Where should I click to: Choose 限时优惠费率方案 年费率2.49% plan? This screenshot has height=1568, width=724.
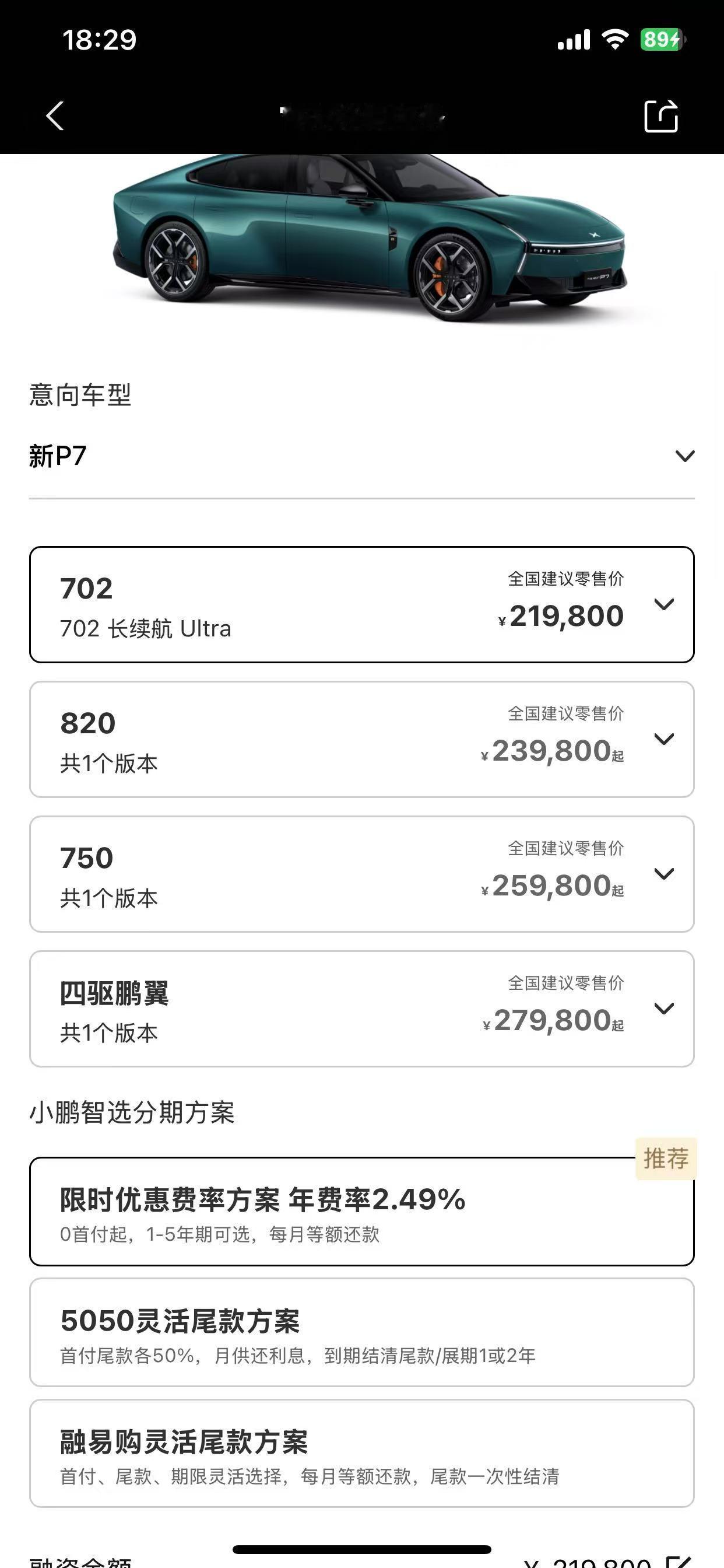(361, 1212)
